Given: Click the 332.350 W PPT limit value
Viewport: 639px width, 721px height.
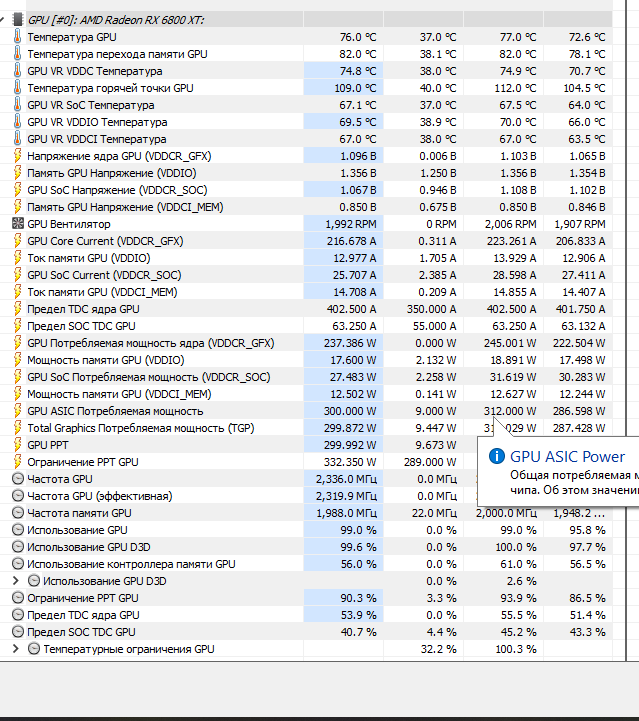Looking at the screenshot, I should 350,462.
